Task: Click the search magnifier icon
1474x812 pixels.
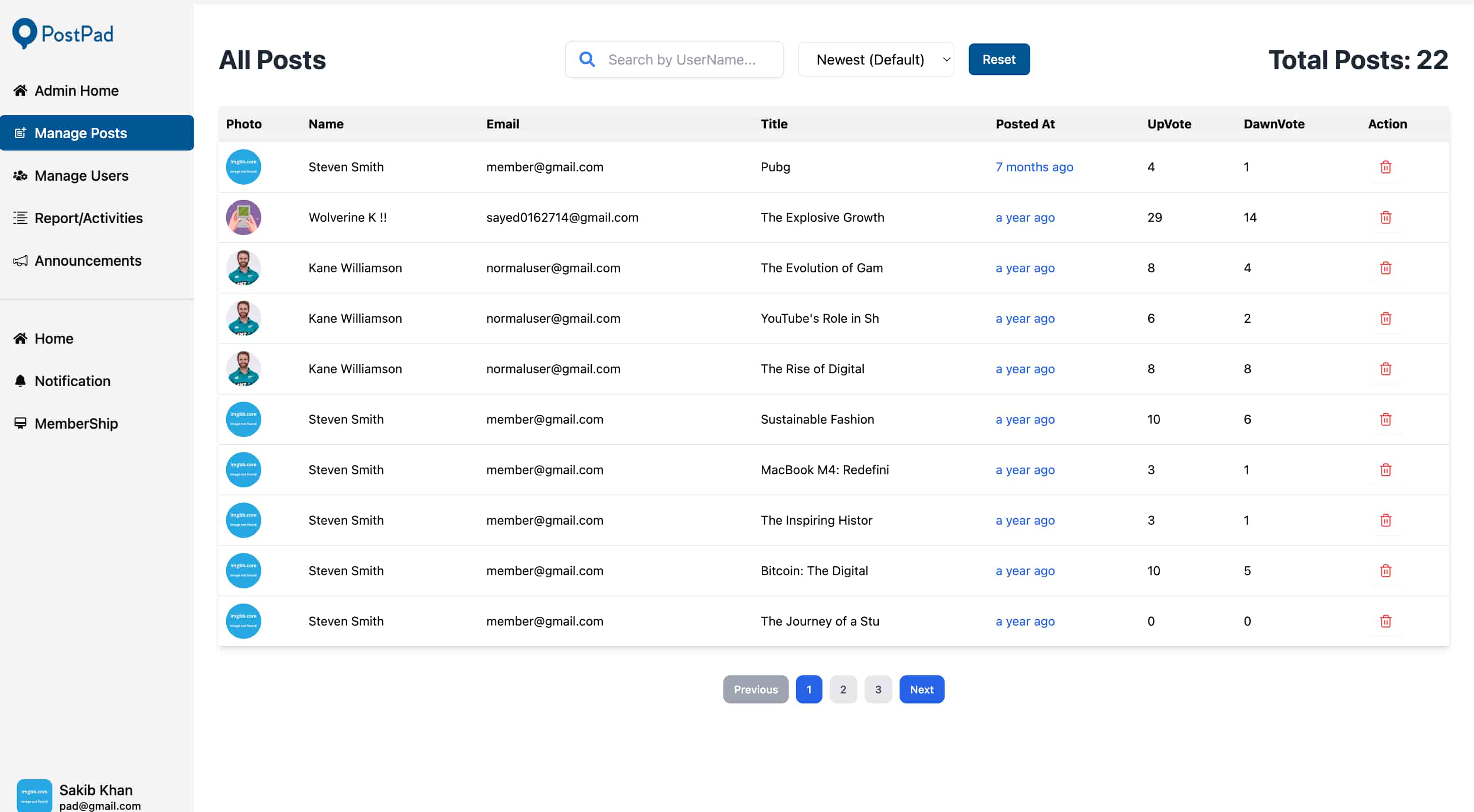Action: click(x=587, y=59)
